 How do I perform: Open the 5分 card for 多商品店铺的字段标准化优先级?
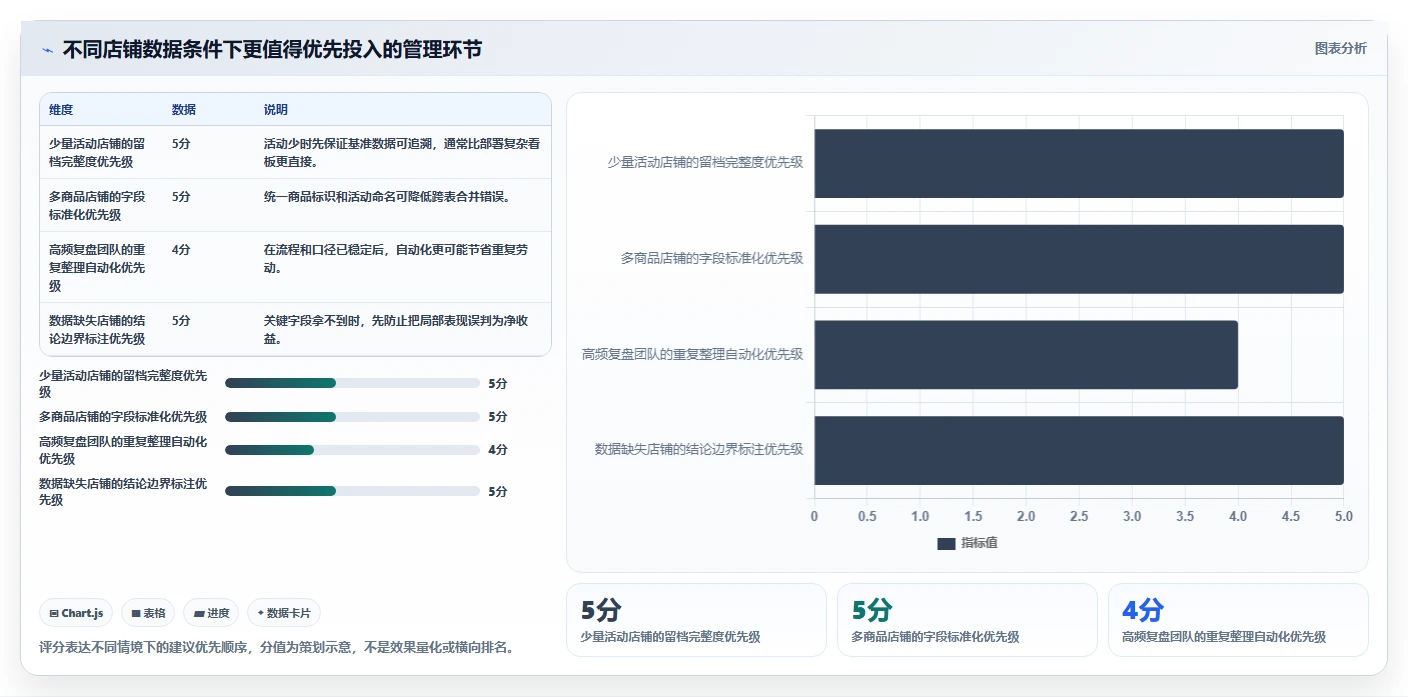click(x=967, y=620)
